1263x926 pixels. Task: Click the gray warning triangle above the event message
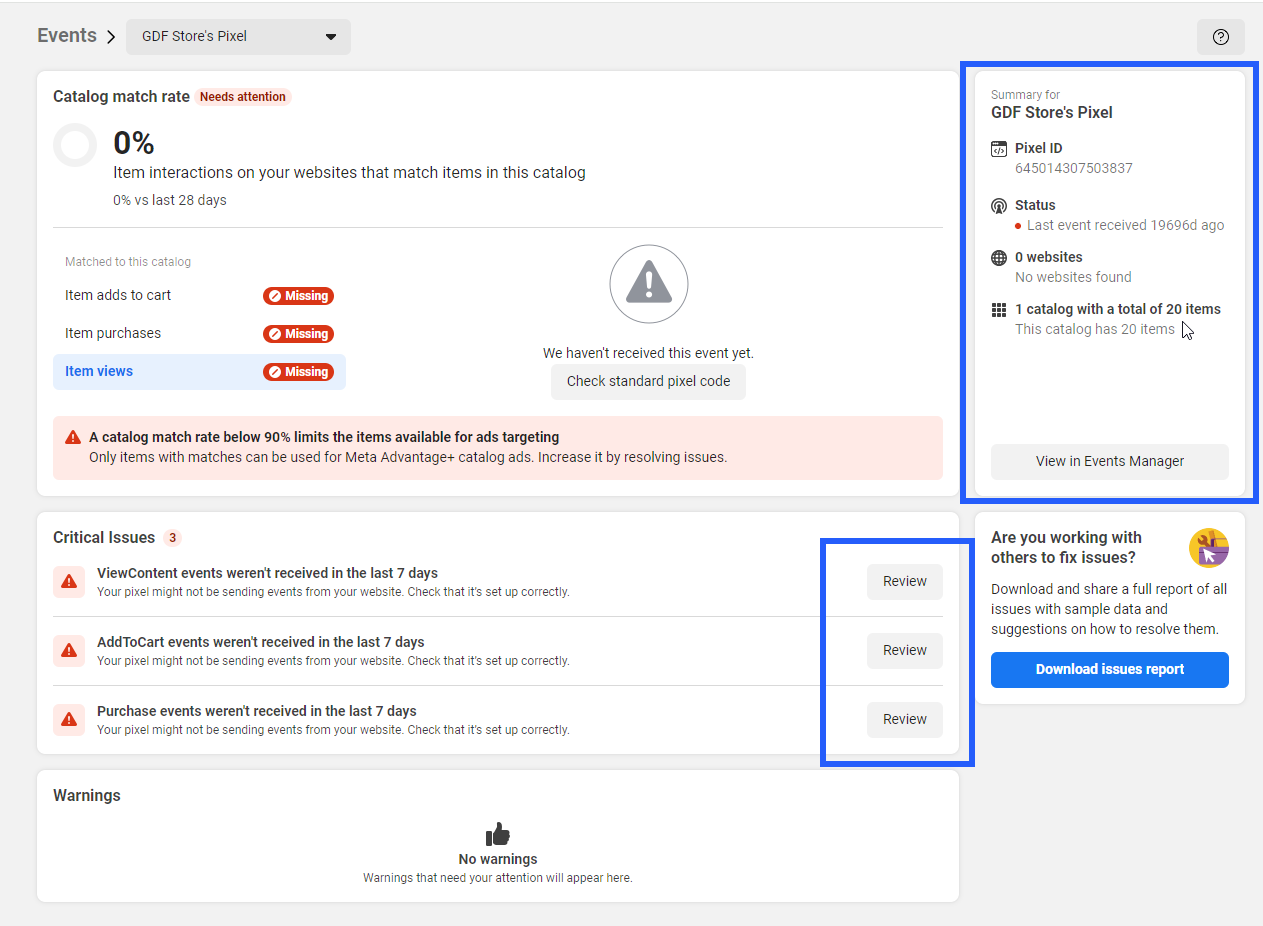tap(648, 284)
